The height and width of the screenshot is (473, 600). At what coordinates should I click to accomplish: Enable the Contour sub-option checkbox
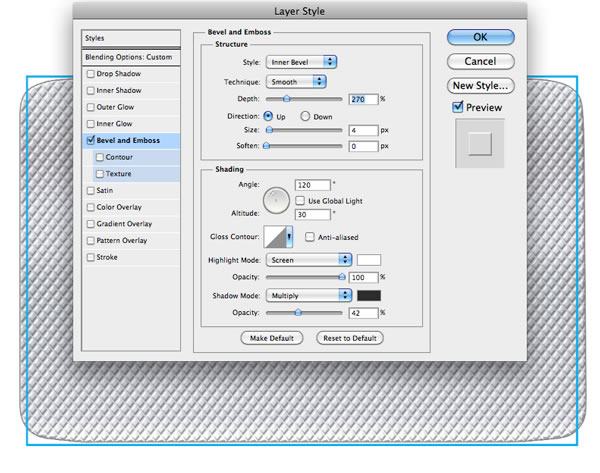(100, 157)
